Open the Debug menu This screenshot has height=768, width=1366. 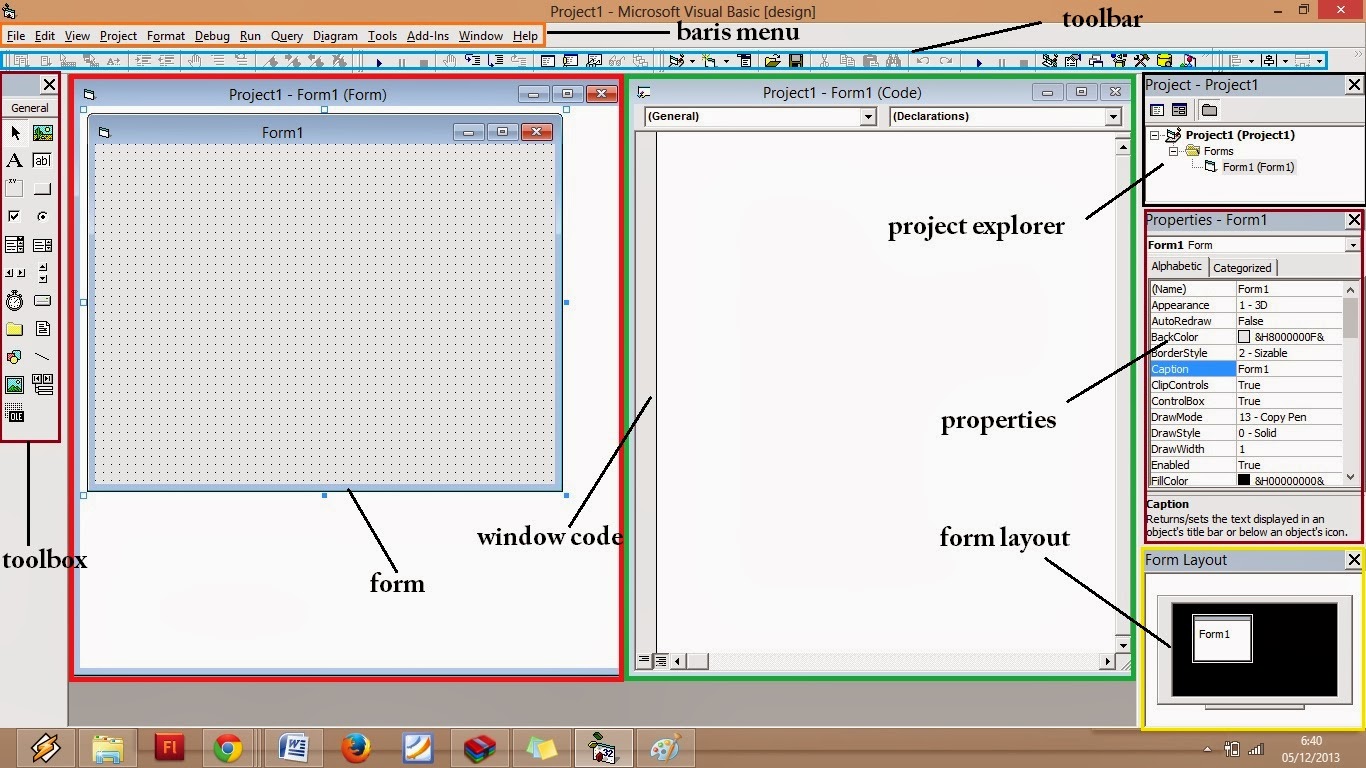pos(212,36)
